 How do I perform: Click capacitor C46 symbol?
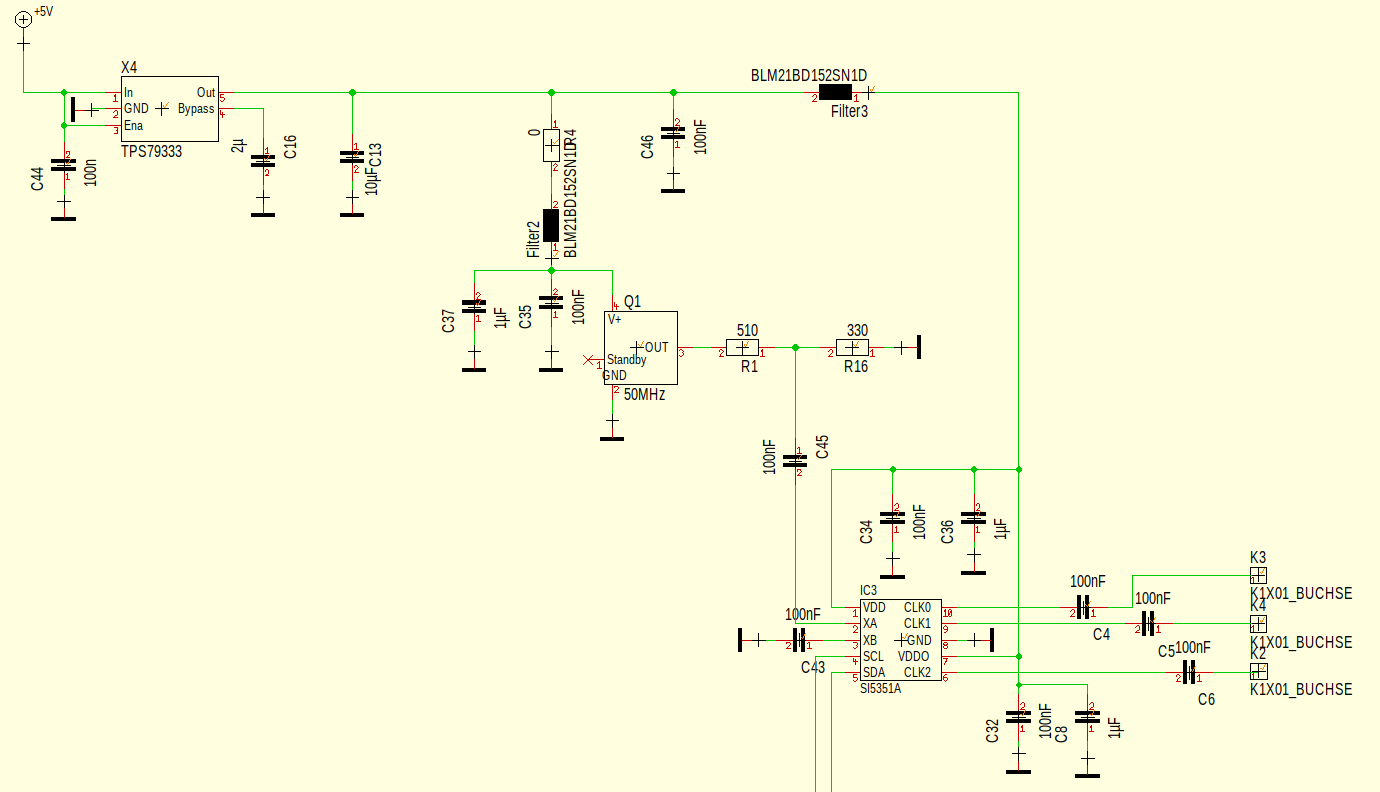point(673,133)
